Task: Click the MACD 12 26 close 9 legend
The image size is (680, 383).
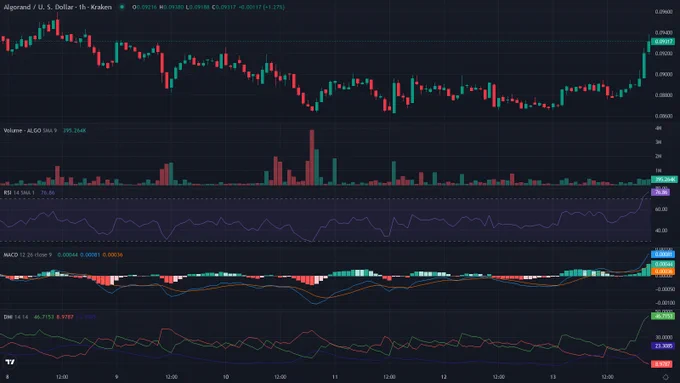Action: 27,255
